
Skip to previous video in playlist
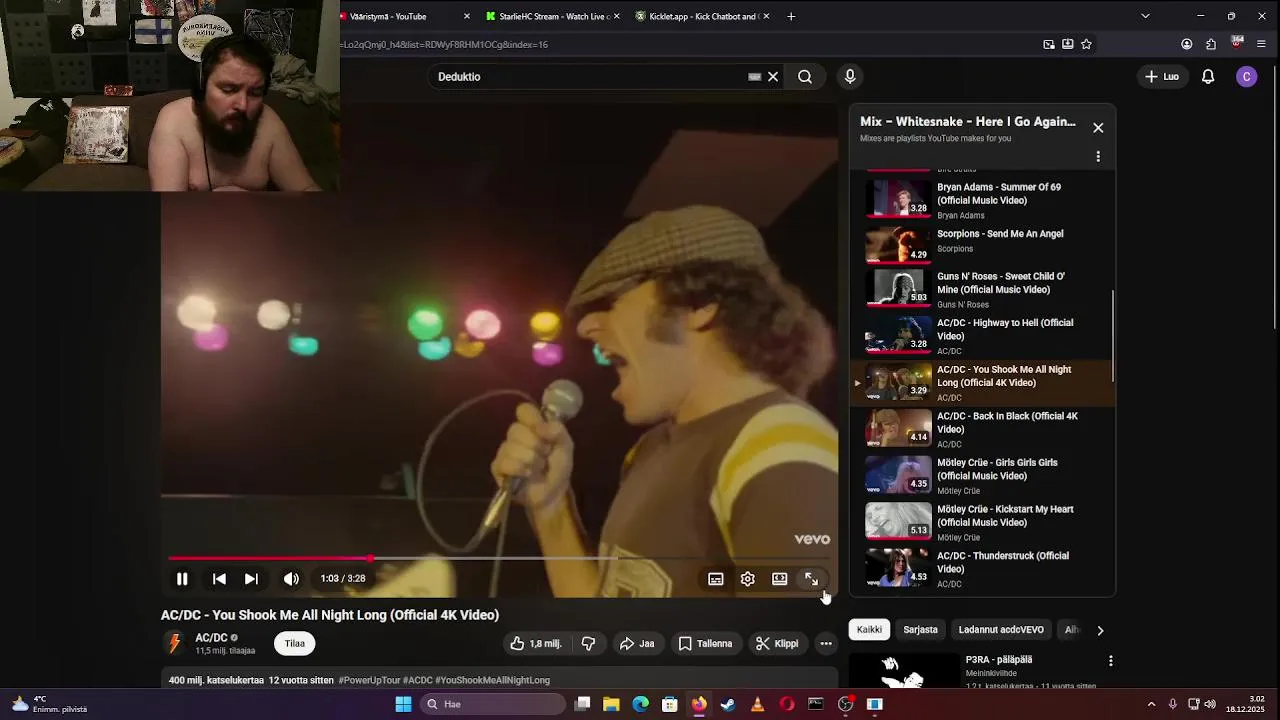click(219, 579)
